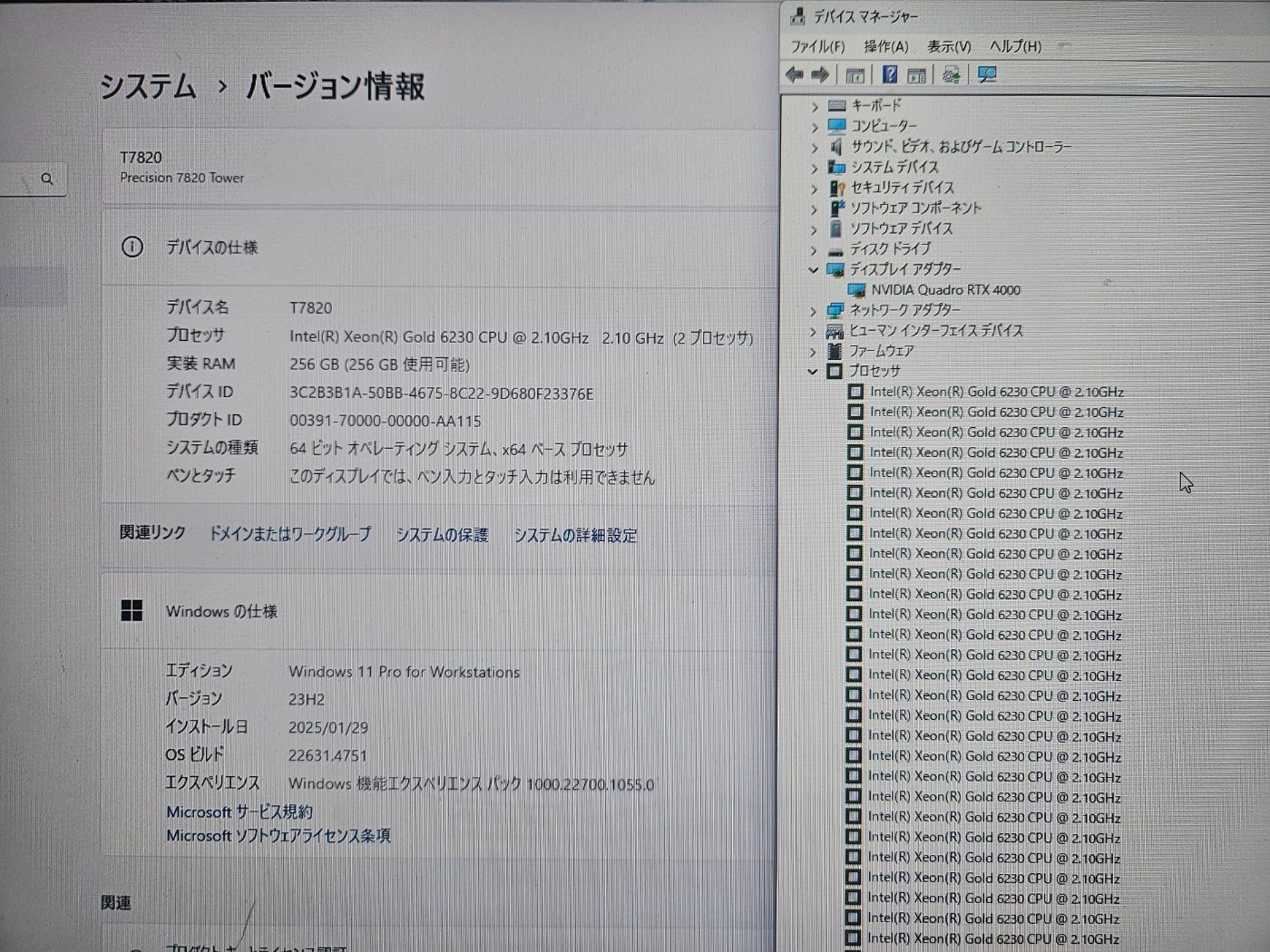Select the プロセッサ category label
Image resolution: width=1270 pixels, height=952 pixels.
pyautogui.click(x=874, y=371)
